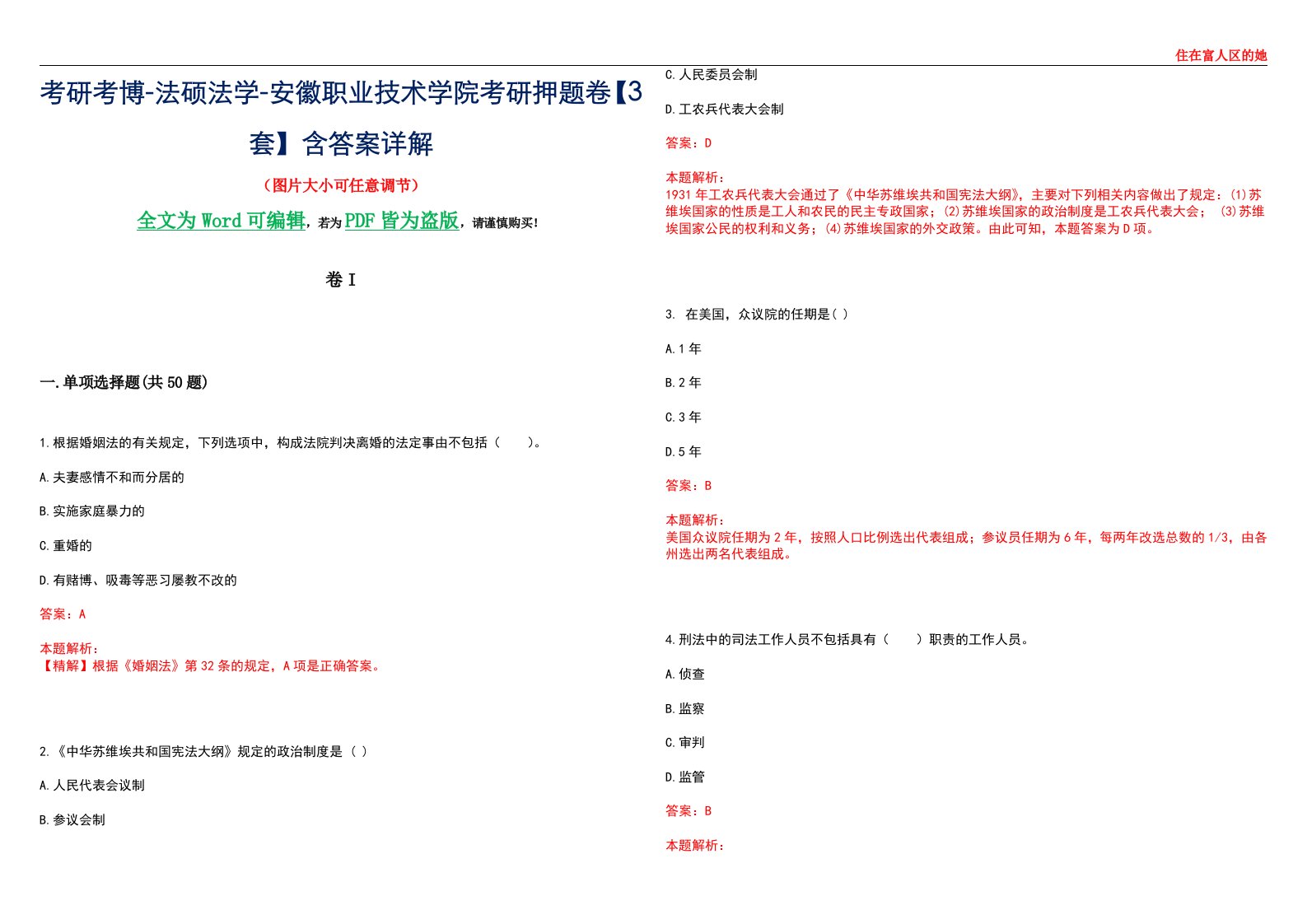
Task: Select option B.2年
Action: [684, 383]
